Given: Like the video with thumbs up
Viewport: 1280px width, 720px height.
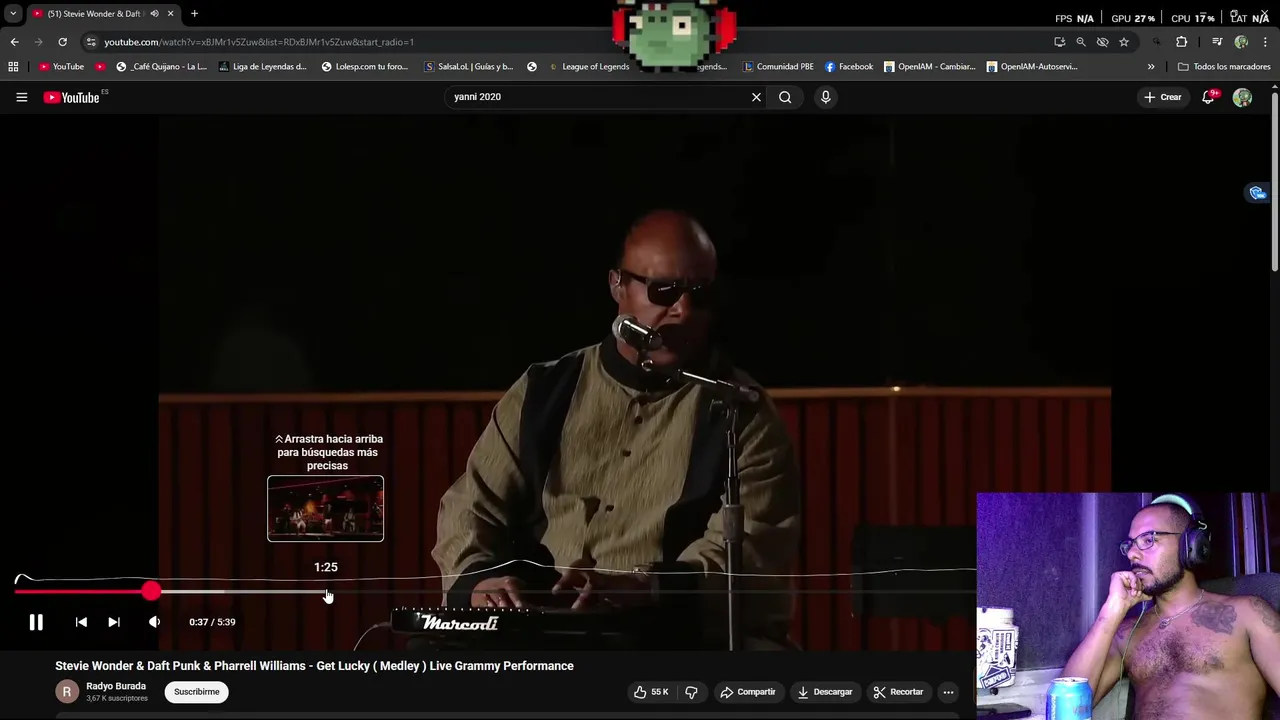Looking at the screenshot, I should tap(650, 692).
